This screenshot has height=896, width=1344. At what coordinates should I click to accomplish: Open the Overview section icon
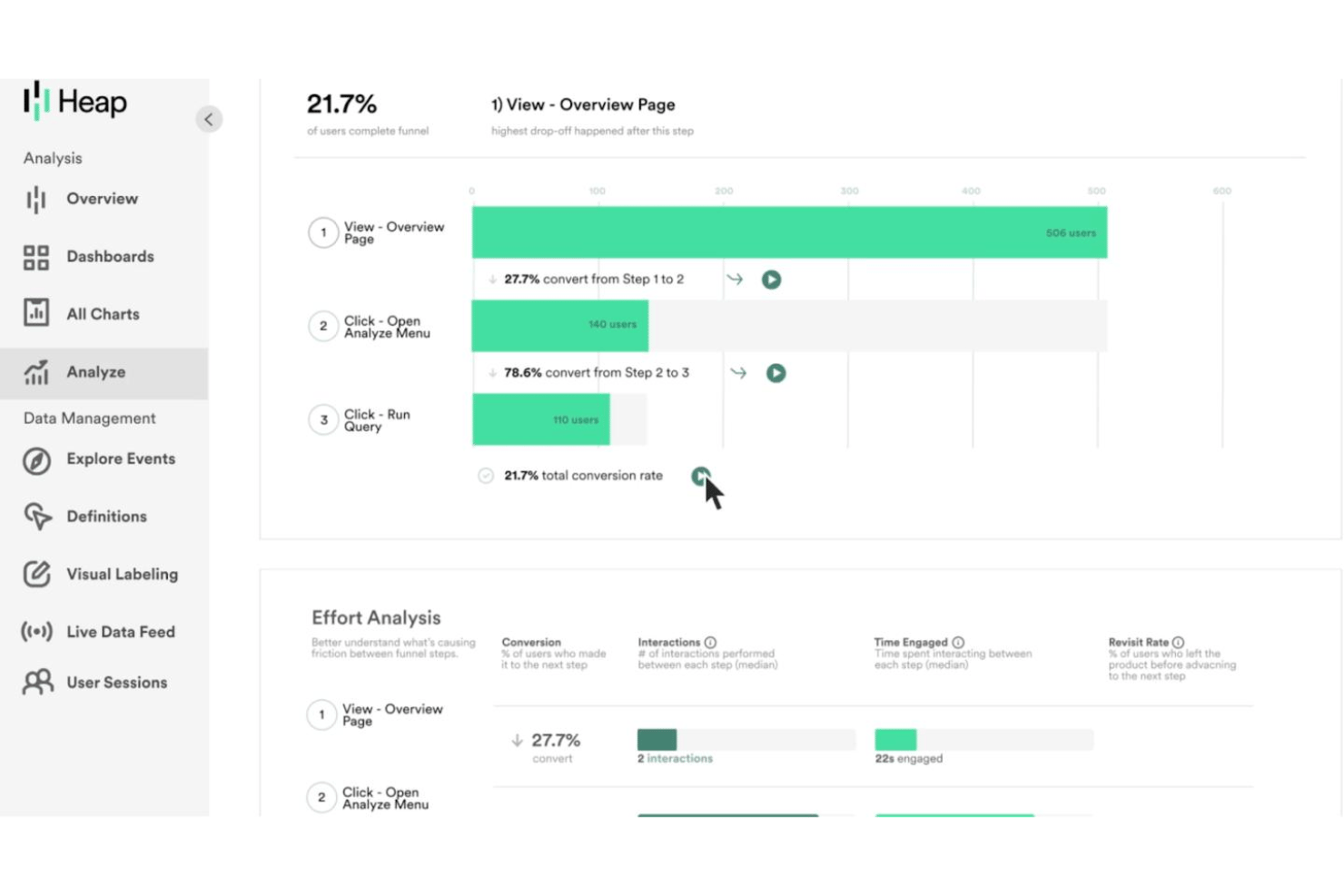[x=35, y=200]
